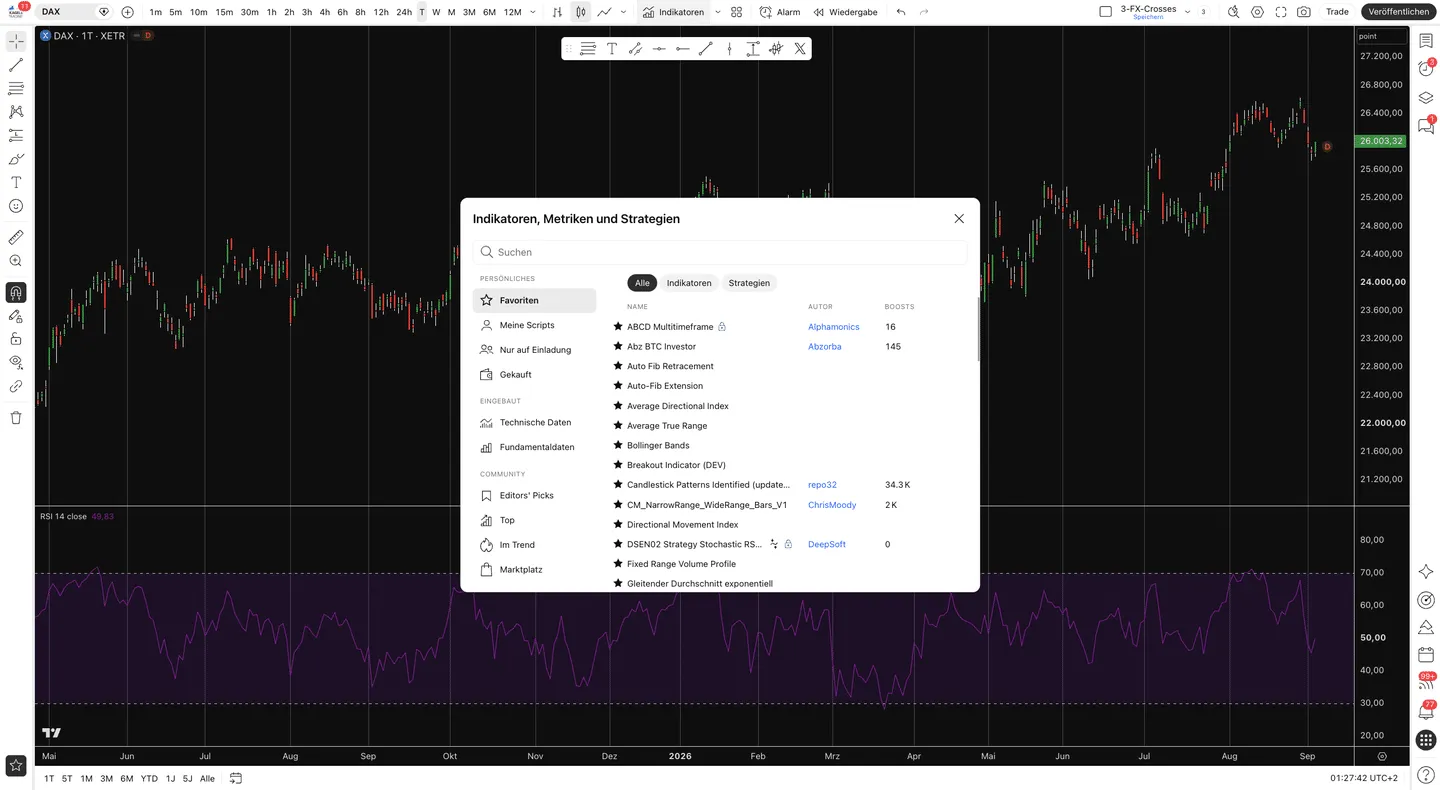The width and height of the screenshot is (1440, 790).
Task: Toggle magnet mode
Action: (x=16, y=292)
